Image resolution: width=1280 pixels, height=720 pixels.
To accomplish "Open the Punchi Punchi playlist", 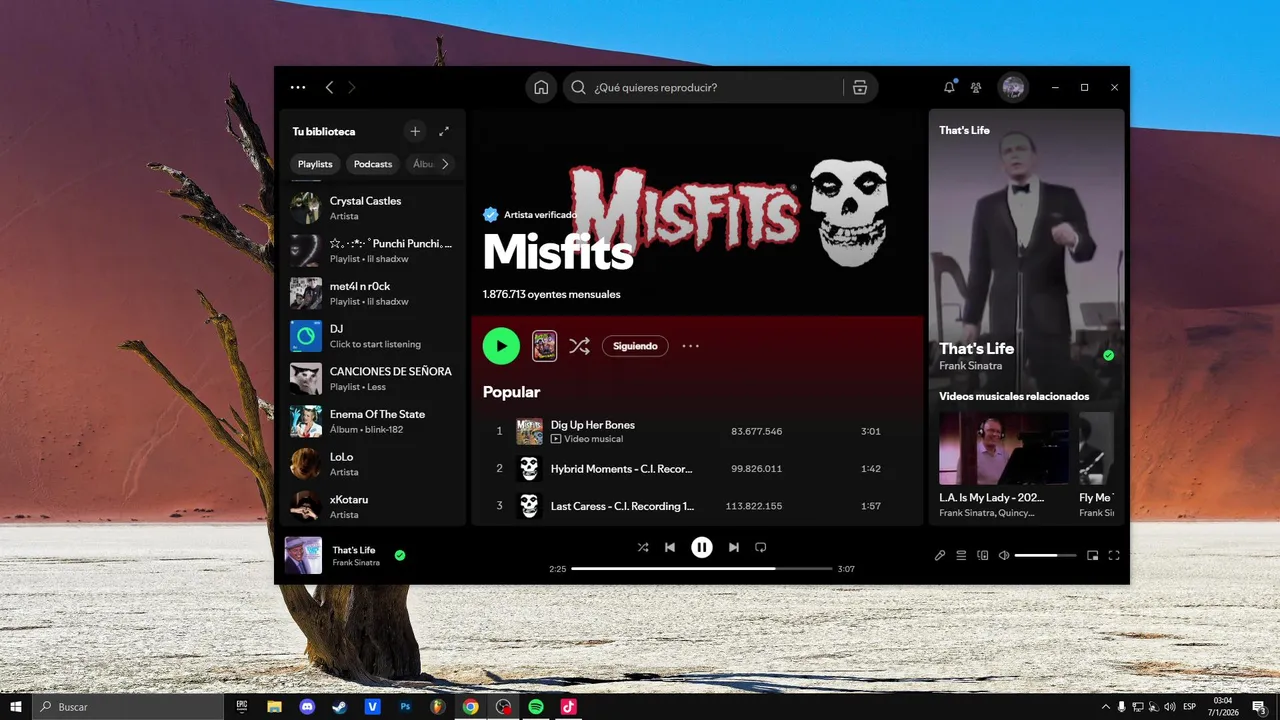I will click(373, 250).
